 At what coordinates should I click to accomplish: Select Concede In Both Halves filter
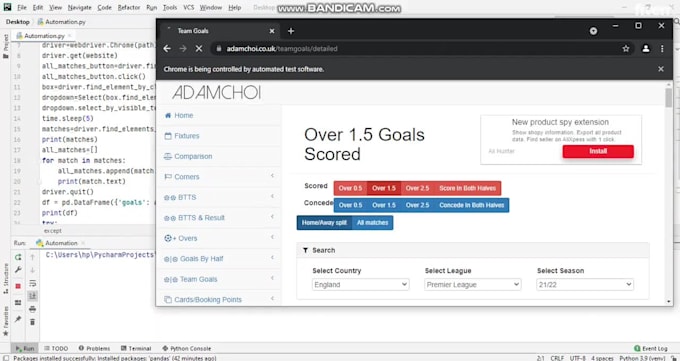pyautogui.click(x=471, y=205)
